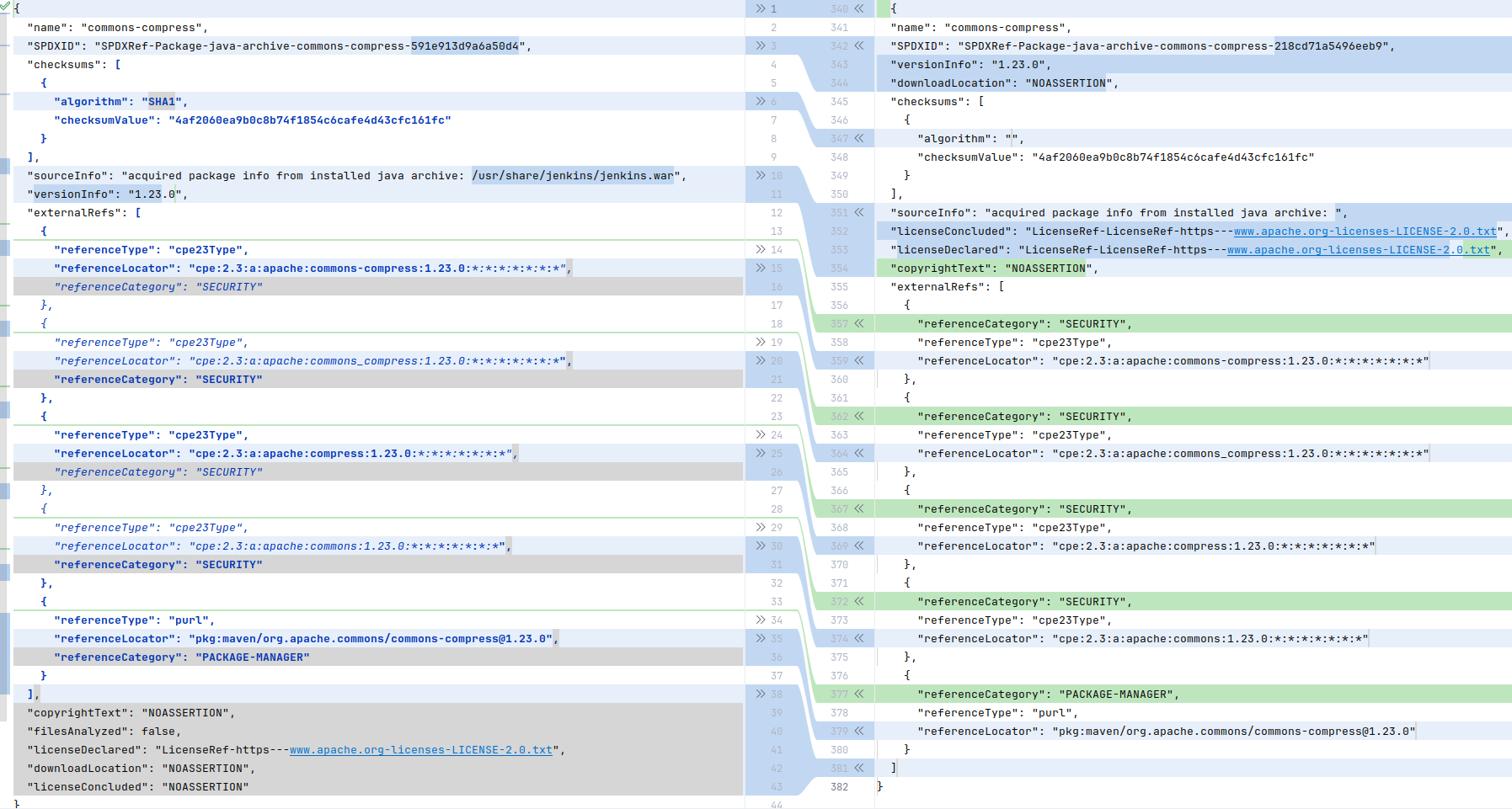Click the accept-left arrow beside line 10

[761, 175]
